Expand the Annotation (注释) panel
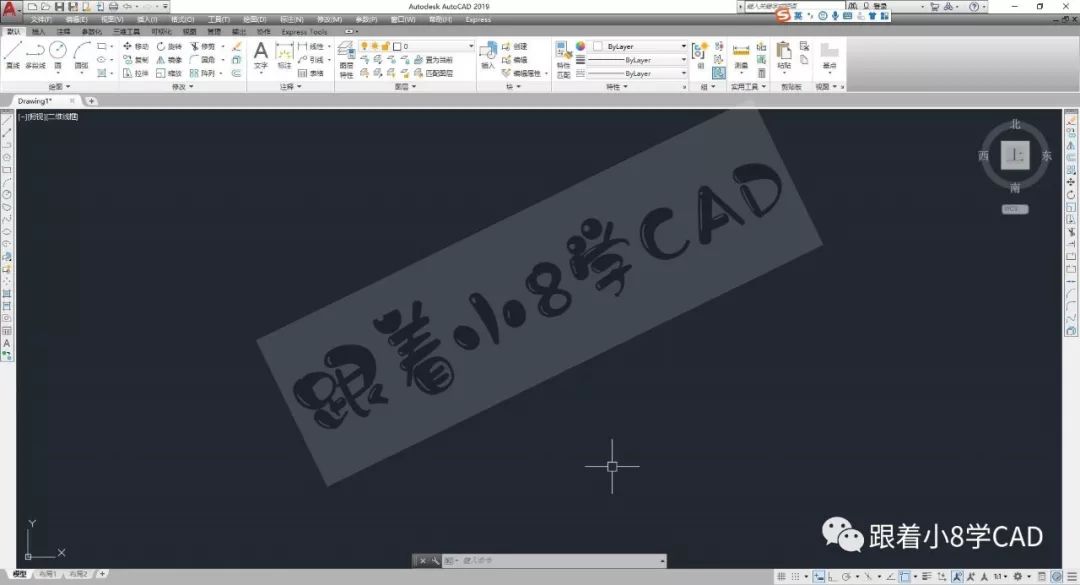Image resolution: width=1080 pixels, height=585 pixels. point(291,87)
